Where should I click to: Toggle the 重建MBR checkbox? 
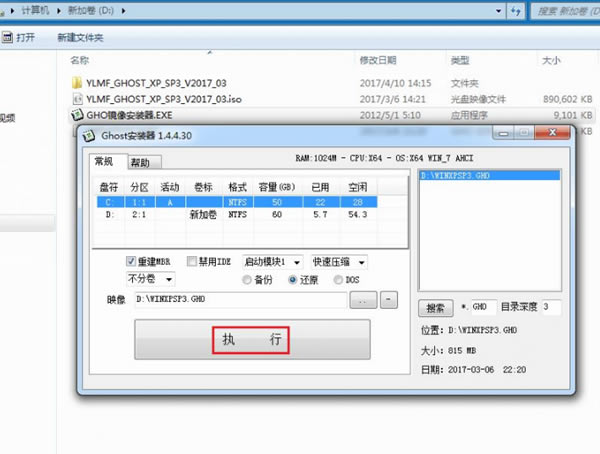tap(130, 261)
